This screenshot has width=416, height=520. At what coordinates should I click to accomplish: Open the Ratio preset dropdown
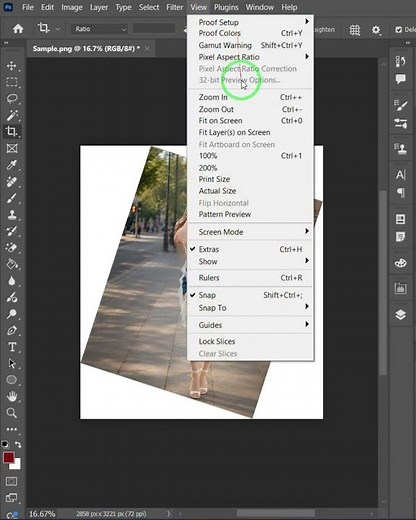[100, 29]
